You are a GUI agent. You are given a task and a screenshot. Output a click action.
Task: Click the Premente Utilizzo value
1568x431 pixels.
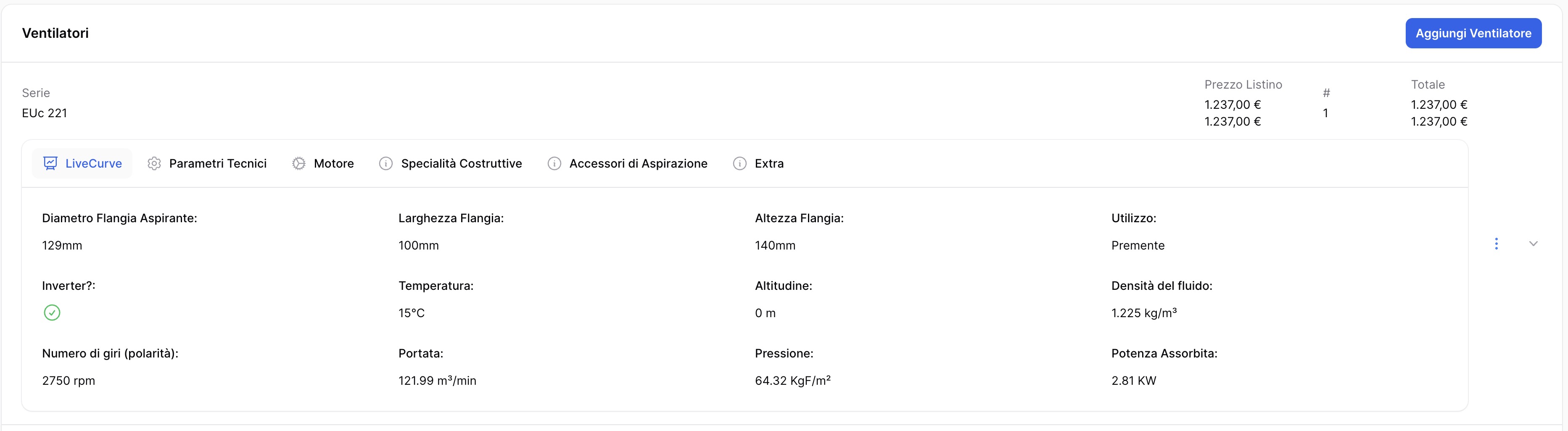click(x=1138, y=246)
